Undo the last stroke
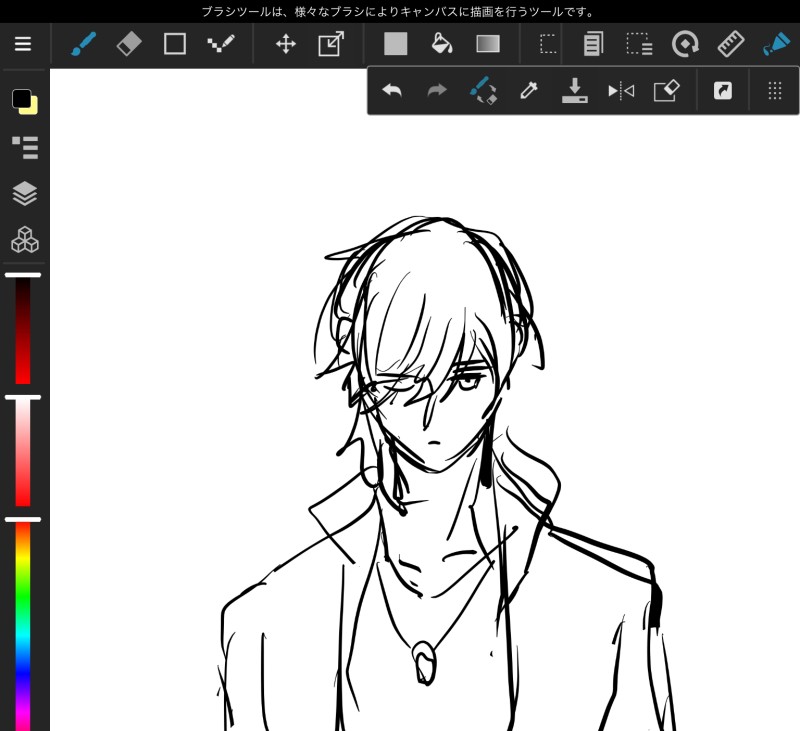800x731 pixels. (392, 91)
